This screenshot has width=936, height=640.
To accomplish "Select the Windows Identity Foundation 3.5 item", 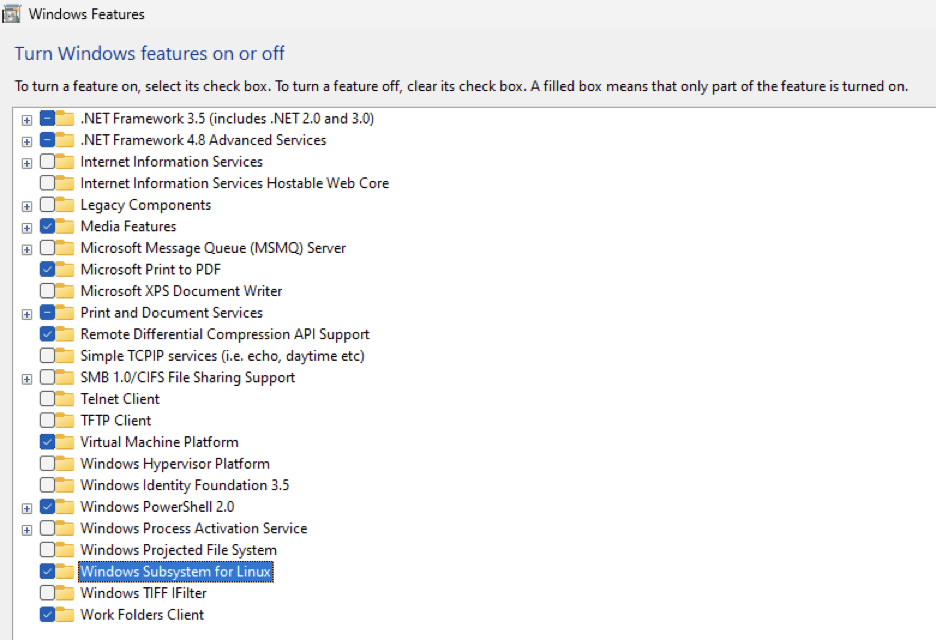I will click(184, 486).
